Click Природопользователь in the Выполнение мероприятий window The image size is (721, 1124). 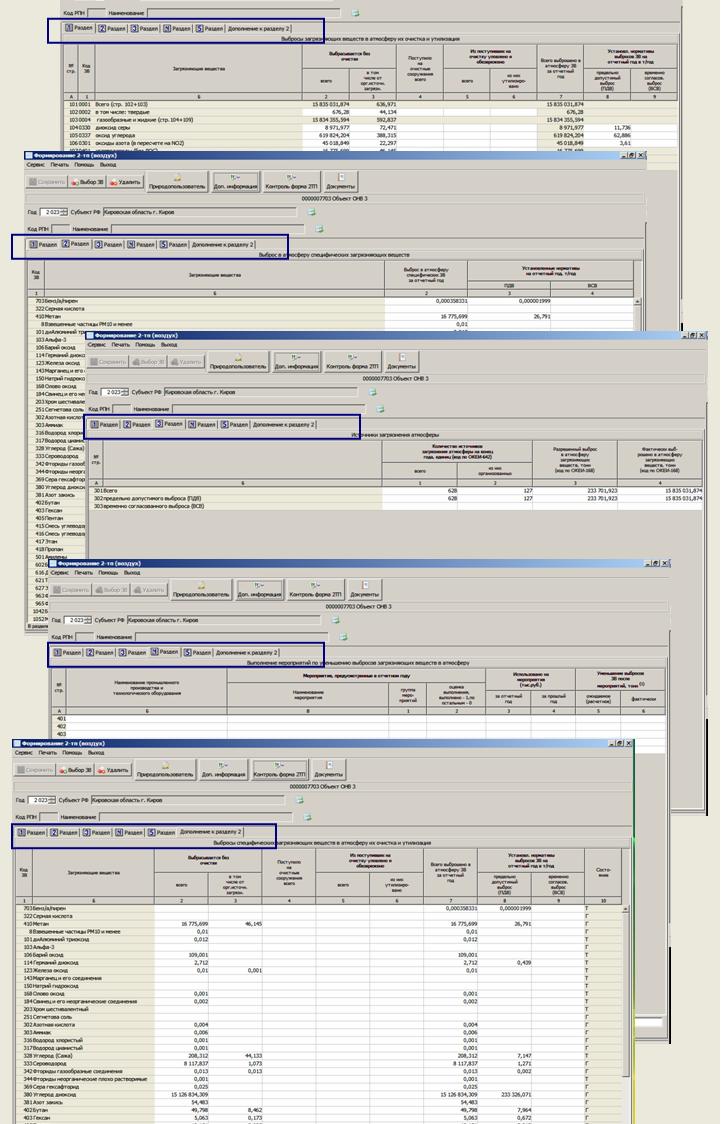tap(201, 590)
